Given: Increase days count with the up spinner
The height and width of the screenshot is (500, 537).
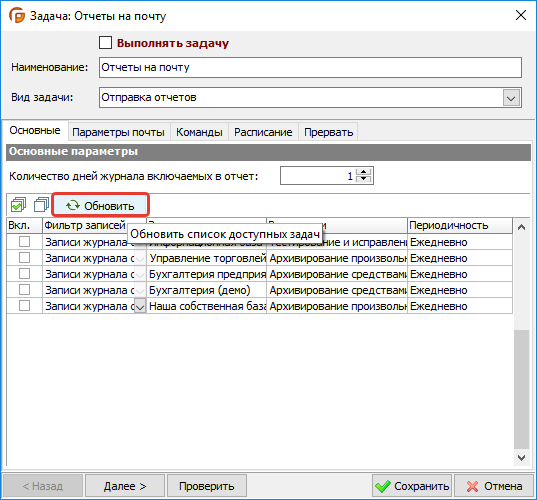Looking at the screenshot, I should [x=364, y=172].
